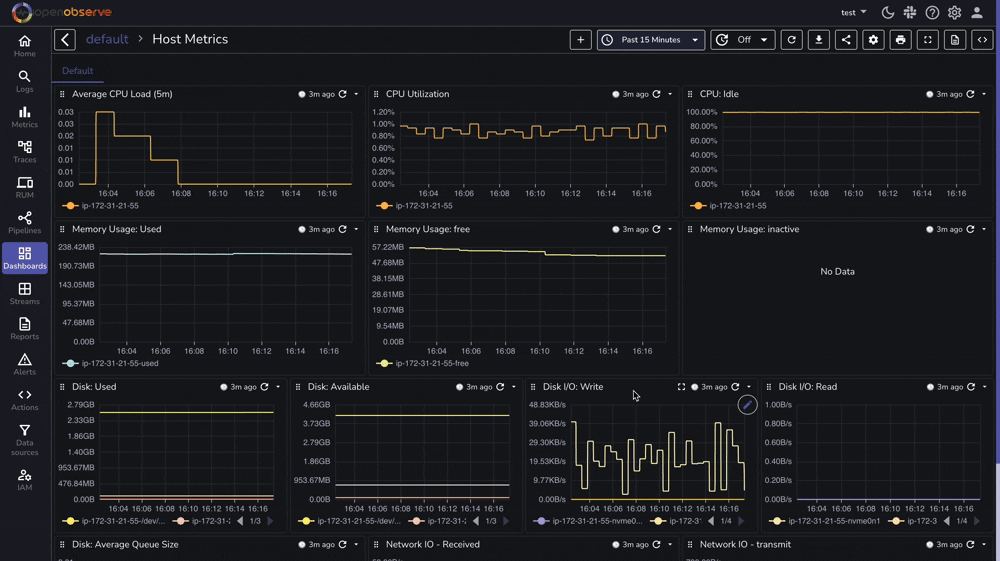Open Logs from the sidebar menu
Viewport: 1000px width, 561px height.
(x=24, y=81)
